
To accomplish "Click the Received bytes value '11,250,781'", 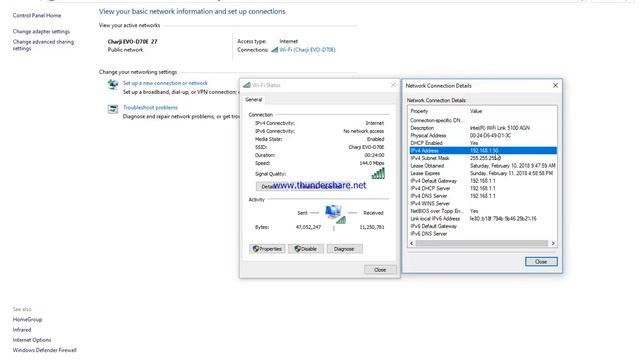I will point(372,227).
